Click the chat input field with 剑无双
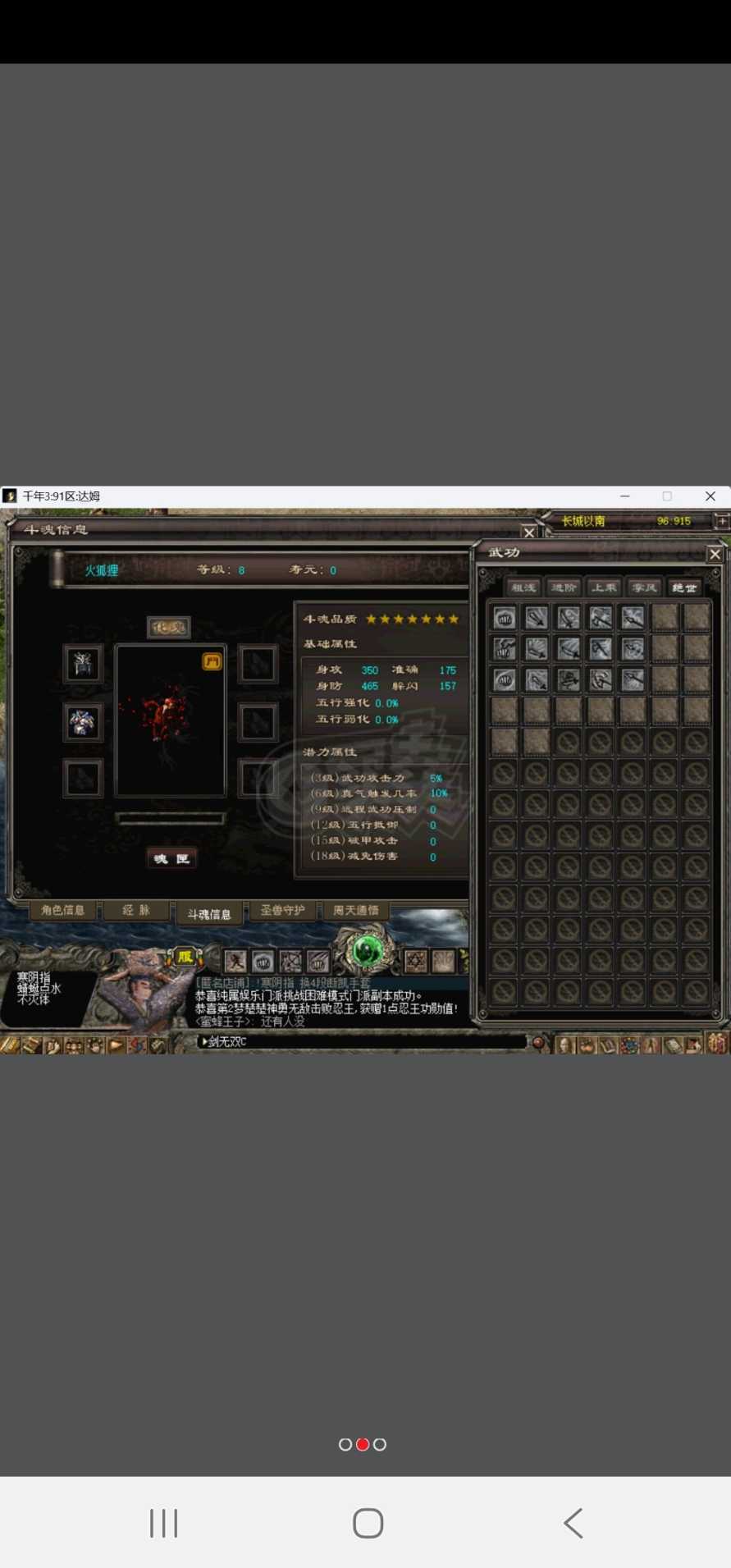This screenshot has width=731, height=1568. point(361,1041)
